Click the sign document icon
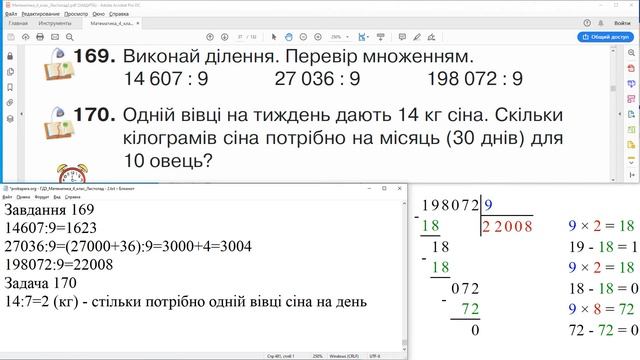 coord(431,37)
